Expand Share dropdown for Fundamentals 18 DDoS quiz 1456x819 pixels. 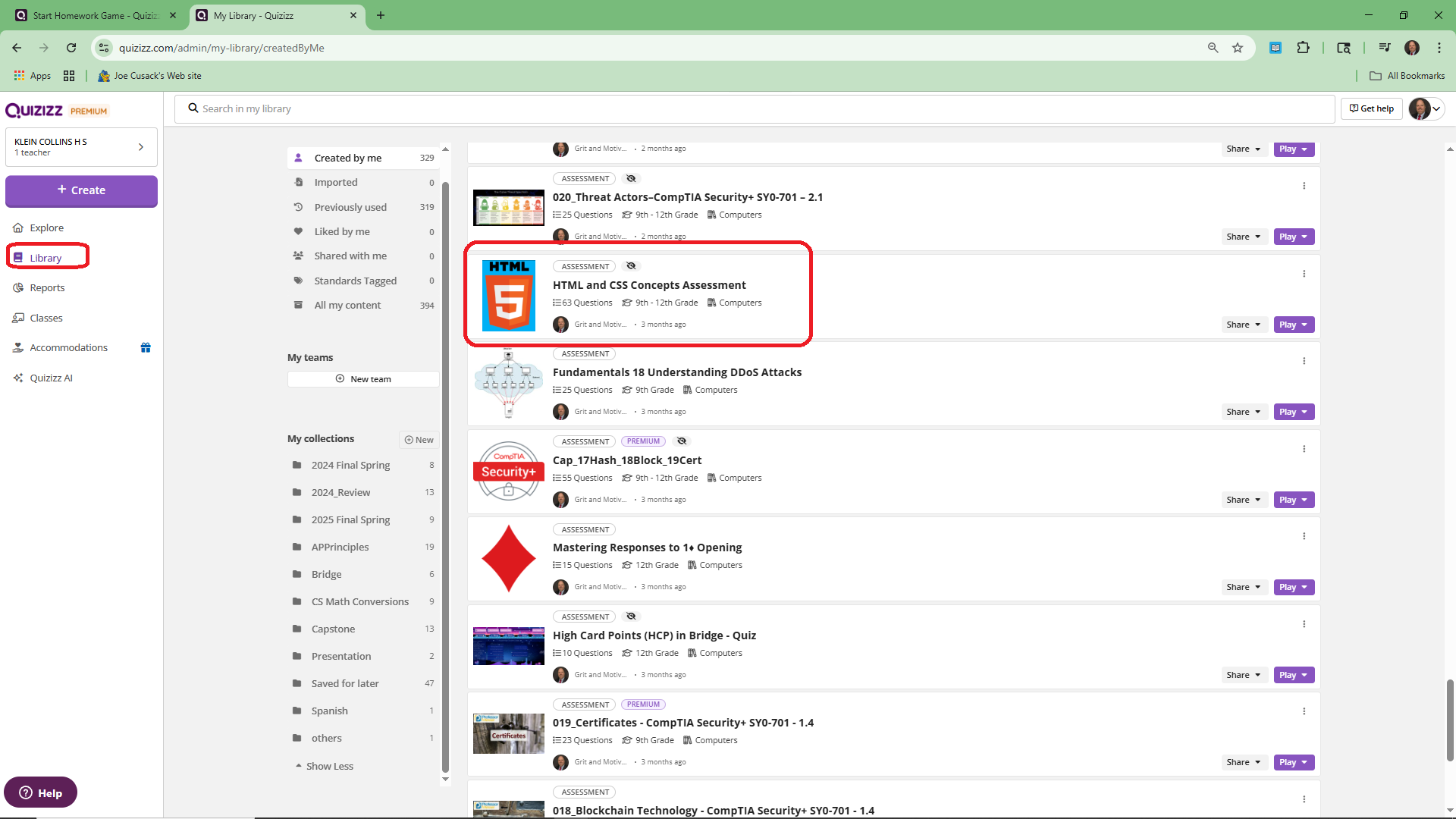coord(1243,412)
